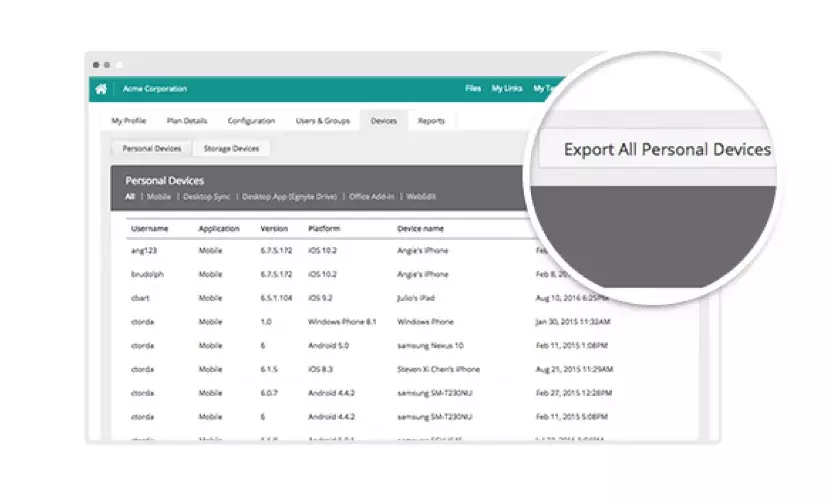Filter by Desktop App (Egnyte Drive)
The width and height of the screenshot is (832, 500).
click(x=289, y=196)
